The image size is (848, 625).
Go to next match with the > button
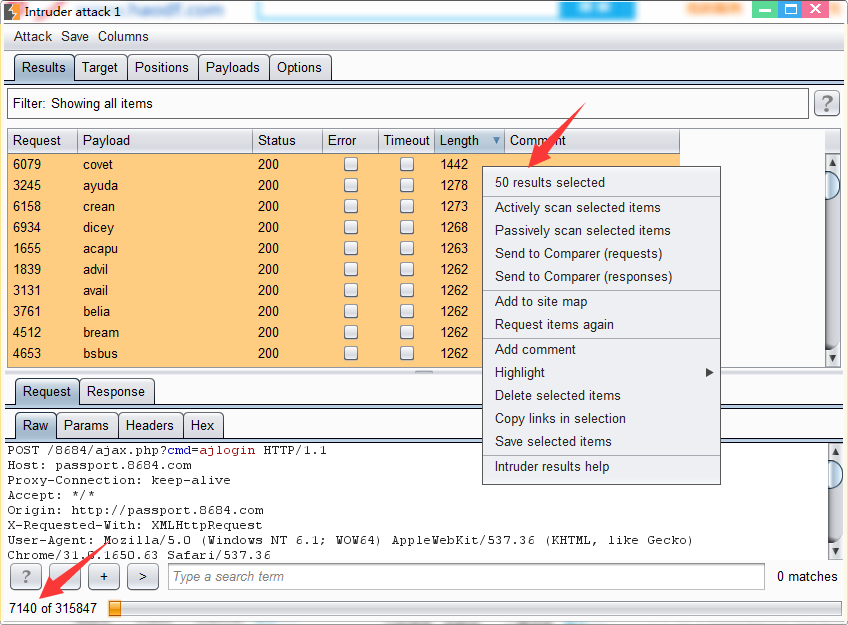point(143,576)
